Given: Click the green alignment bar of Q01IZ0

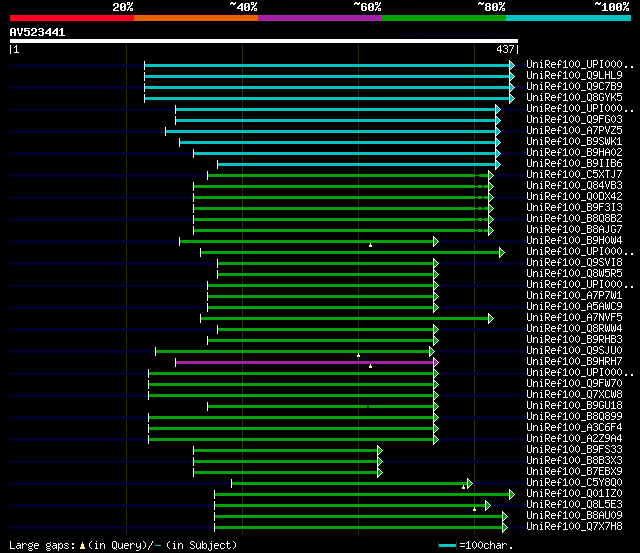Looking at the screenshot, I should point(362,495).
